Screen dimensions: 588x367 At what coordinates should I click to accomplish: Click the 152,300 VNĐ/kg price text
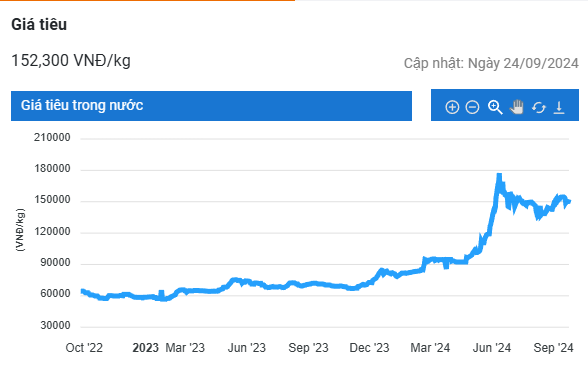point(71,60)
